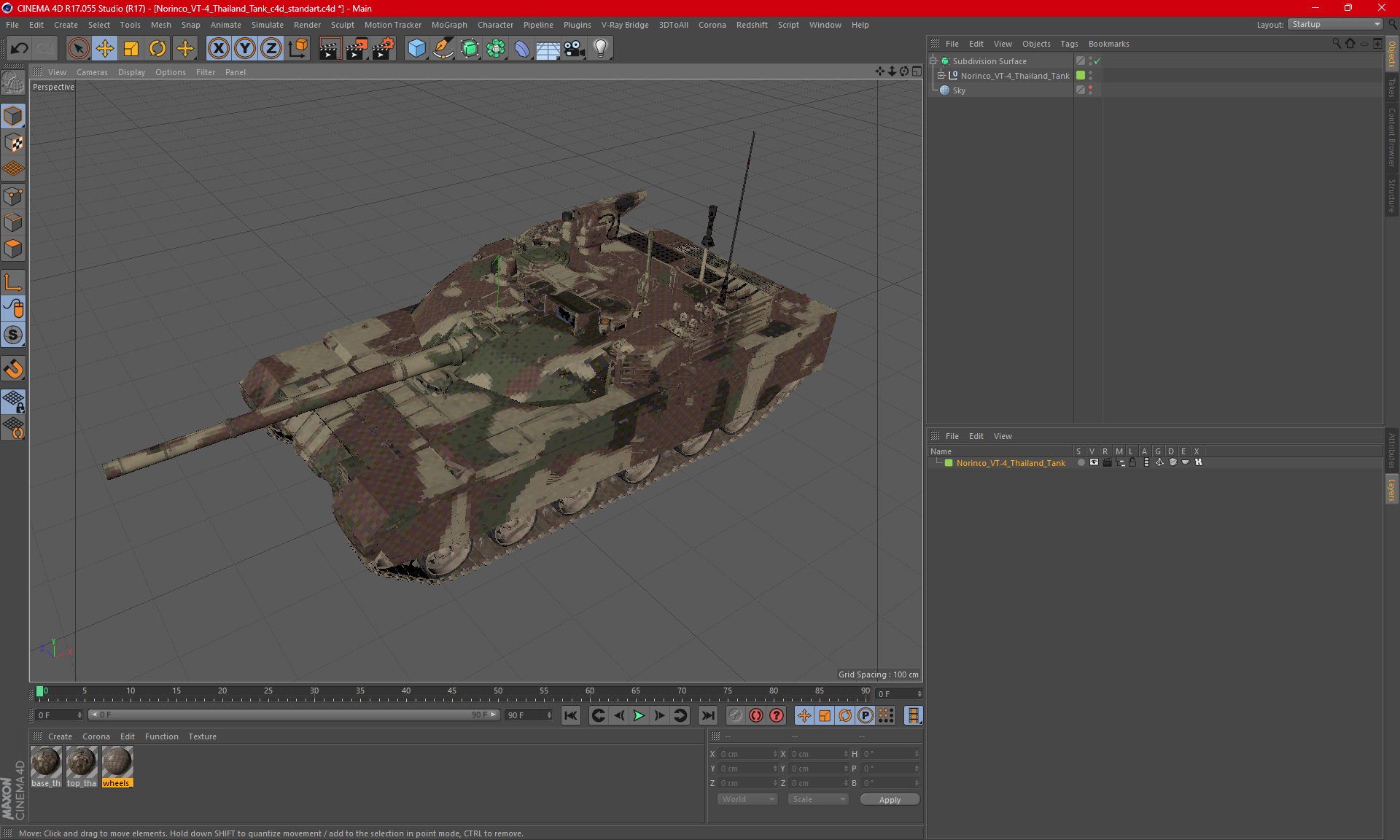Switch to Texture mode
1400x840 pixels.
pos(13,143)
